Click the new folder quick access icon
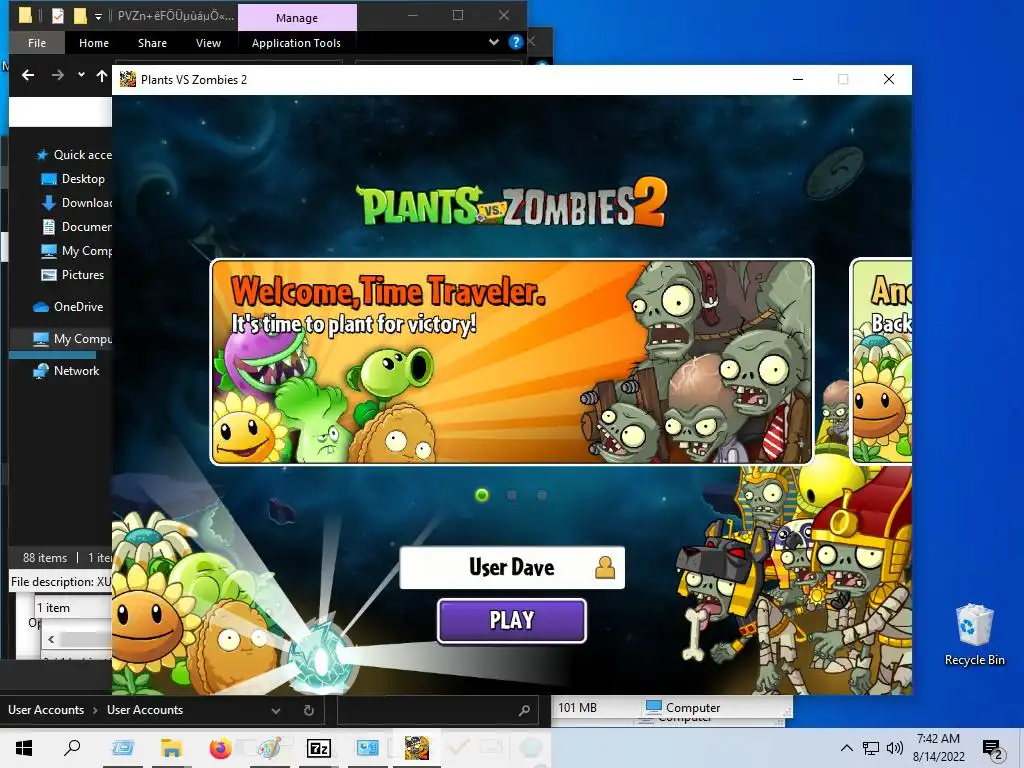 pos(80,16)
